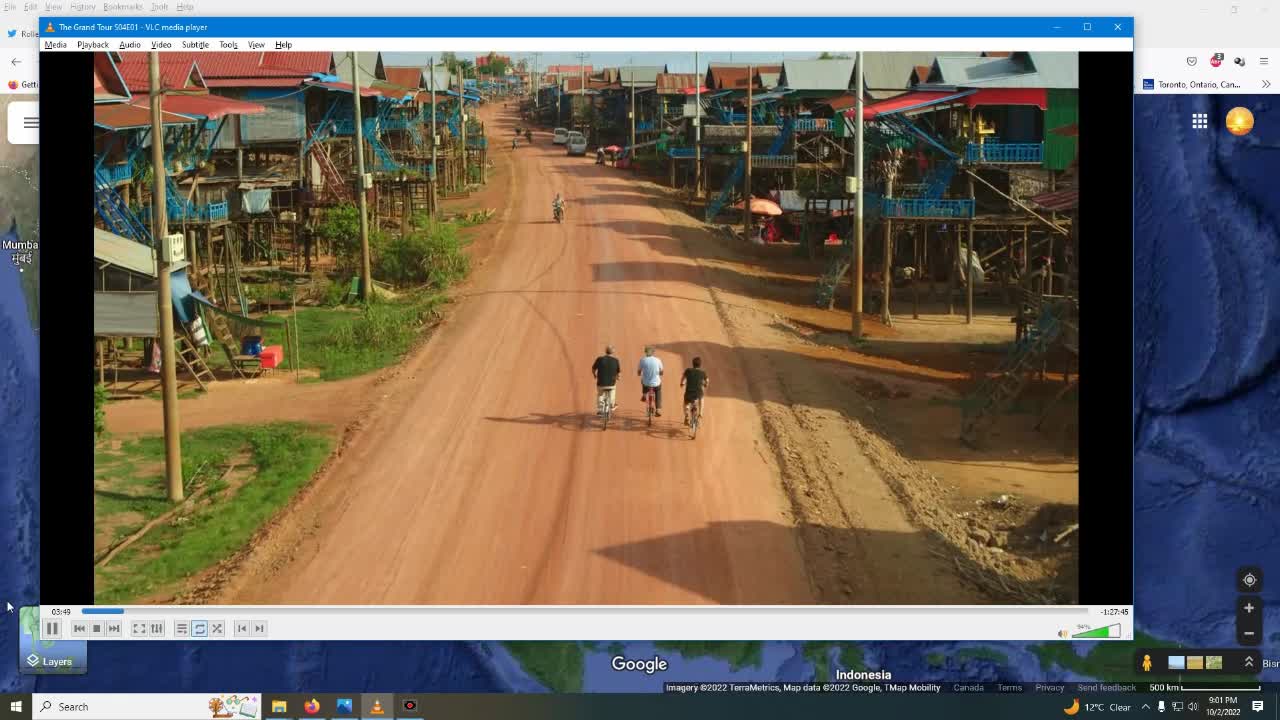Viewport: 1280px width, 720px height.
Task: Go back in the Firefox window
Action: pyautogui.click(x=16, y=62)
